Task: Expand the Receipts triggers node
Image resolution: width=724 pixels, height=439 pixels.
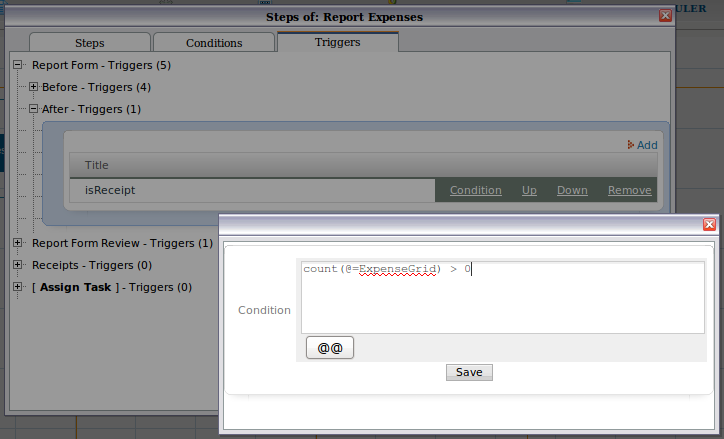Action: (18, 265)
